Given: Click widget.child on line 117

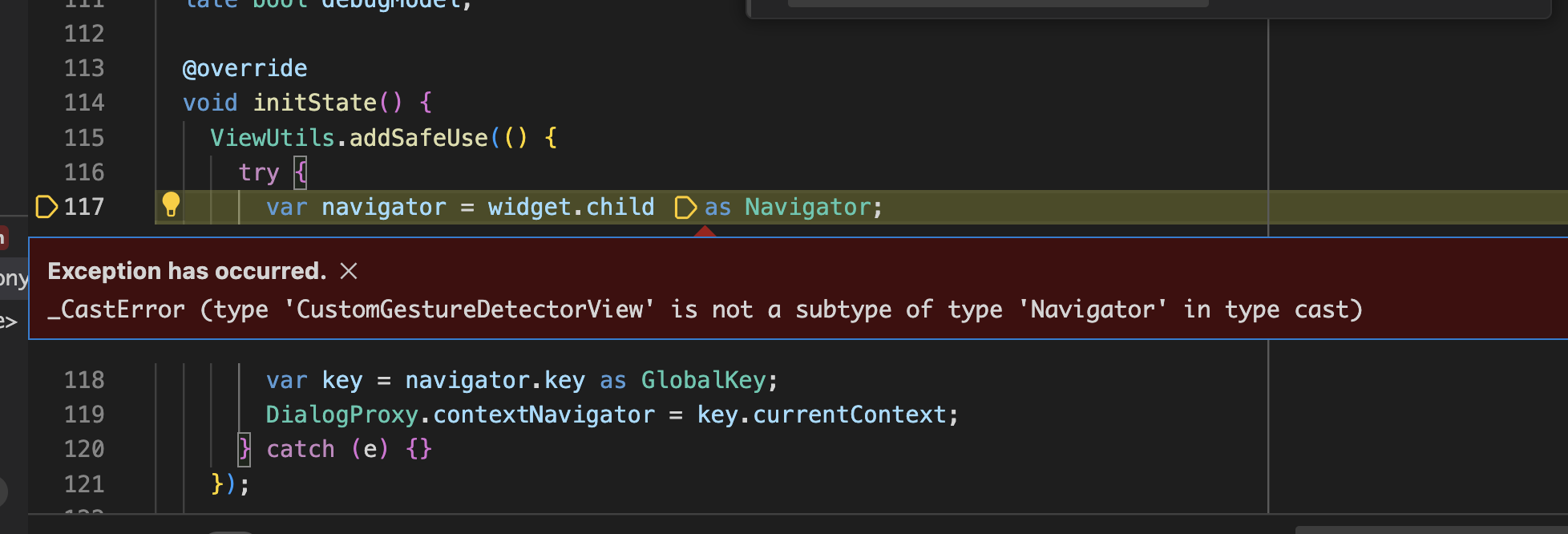Looking at the screenshot, I should (x=571, y=207).
